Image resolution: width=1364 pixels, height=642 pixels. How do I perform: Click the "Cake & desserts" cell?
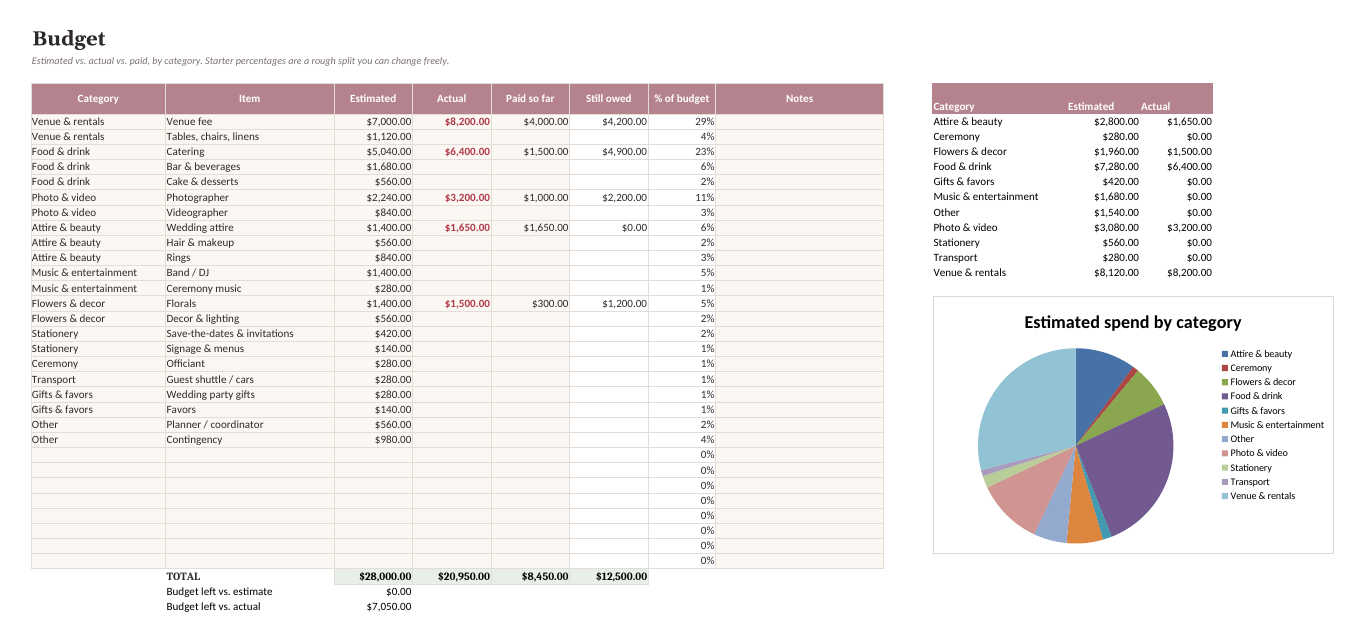pos(250,182)
